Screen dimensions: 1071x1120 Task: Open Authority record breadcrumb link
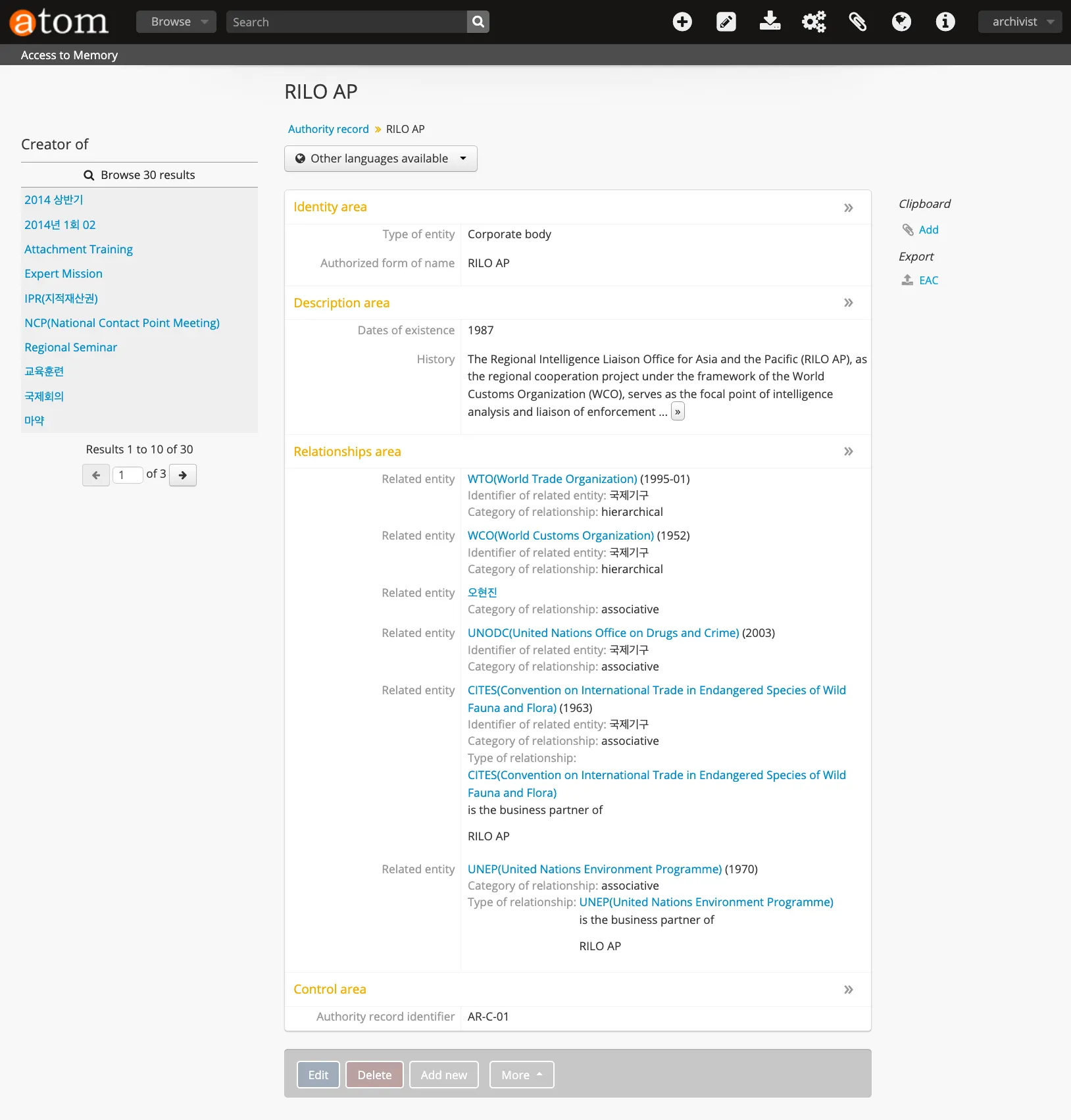328,129
